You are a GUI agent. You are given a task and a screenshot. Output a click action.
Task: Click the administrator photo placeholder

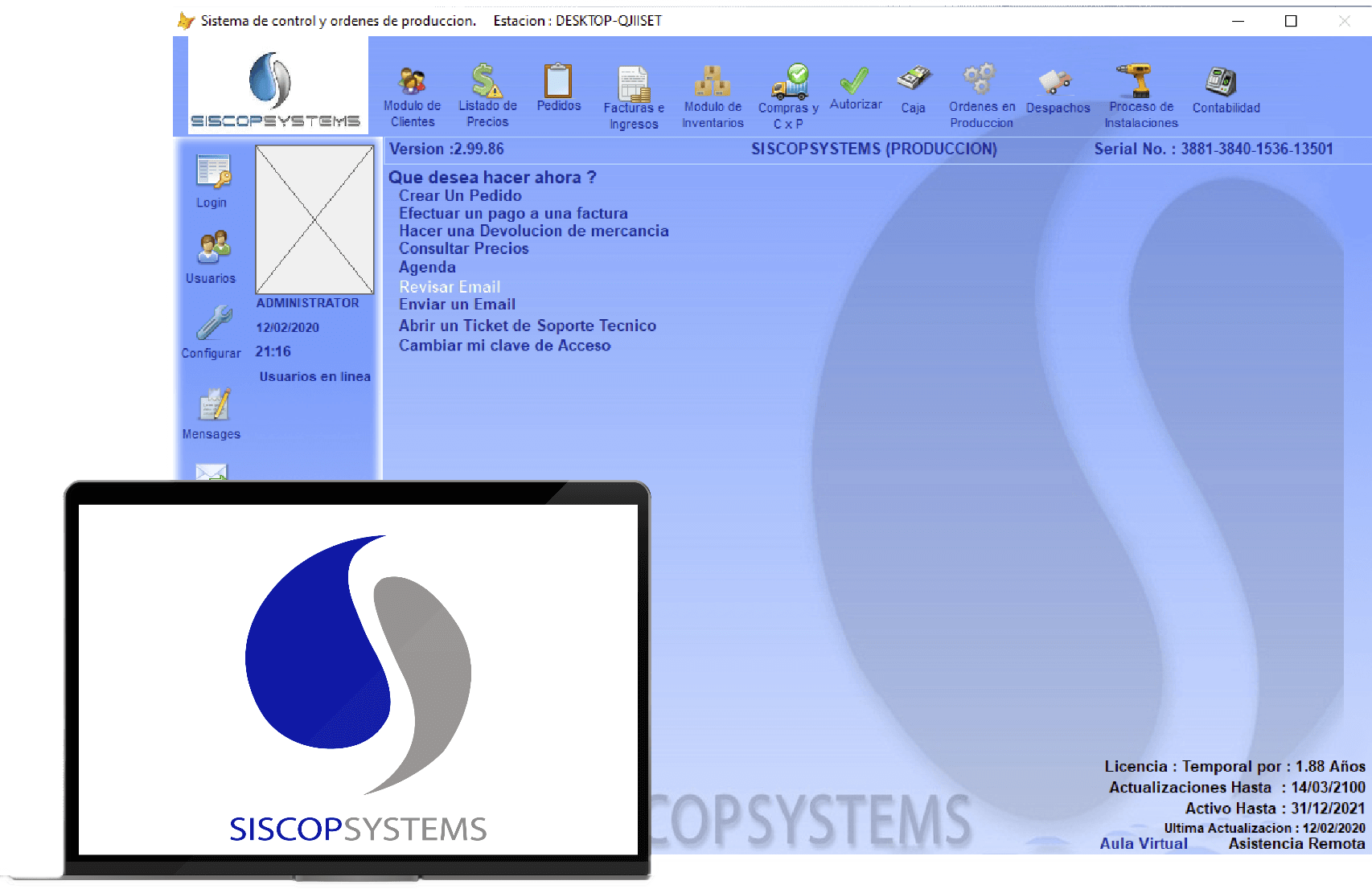pyautogui.click(x=314, y=219)
